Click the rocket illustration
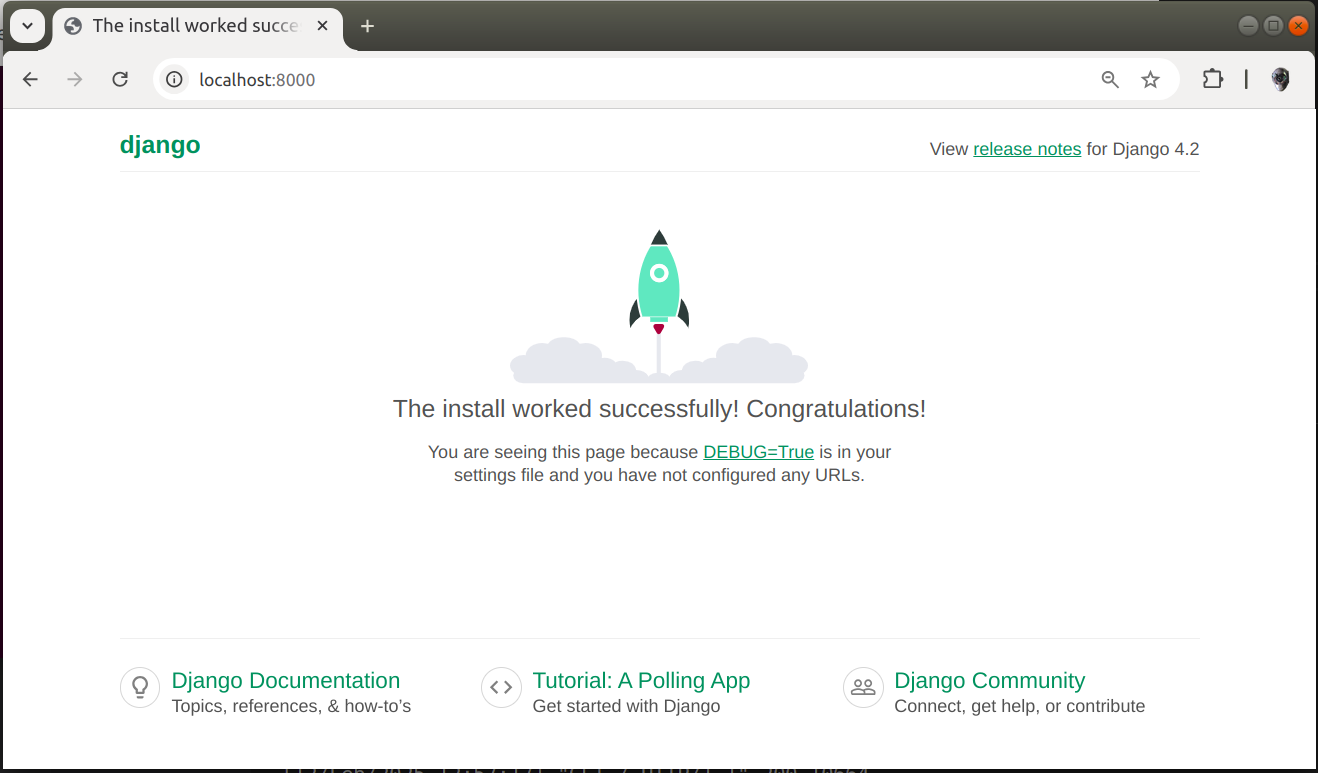This screenshot has width=1318, height=773. pyautogui.click(x=659, y=306)
